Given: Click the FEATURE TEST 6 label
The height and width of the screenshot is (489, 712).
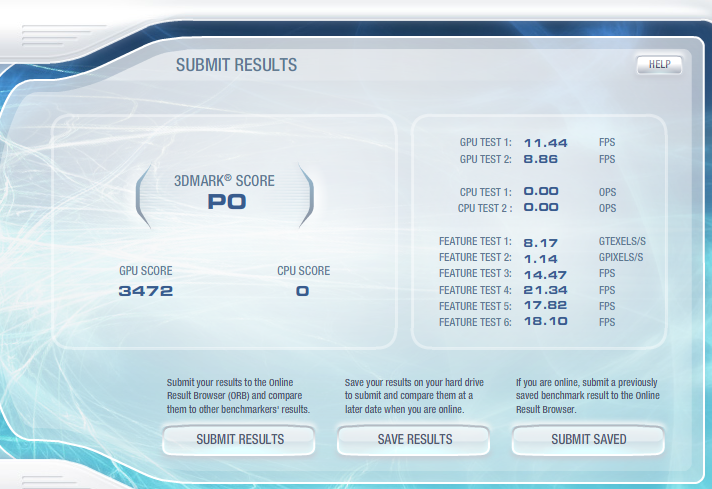Looking at the screenshot, I should (475, 322).
